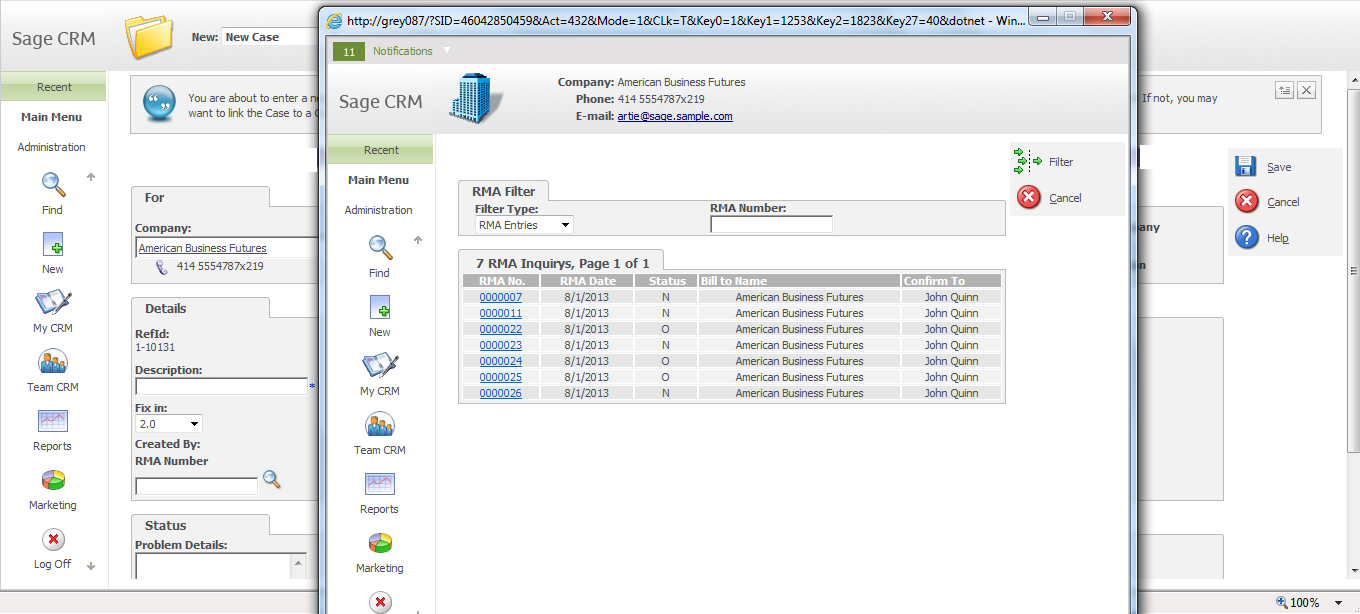Image resolution: width=1360 pixels, height=614 pixels.
Task: Click the zoom magnifier in the status bar
Action: [x=1282, y=602]
